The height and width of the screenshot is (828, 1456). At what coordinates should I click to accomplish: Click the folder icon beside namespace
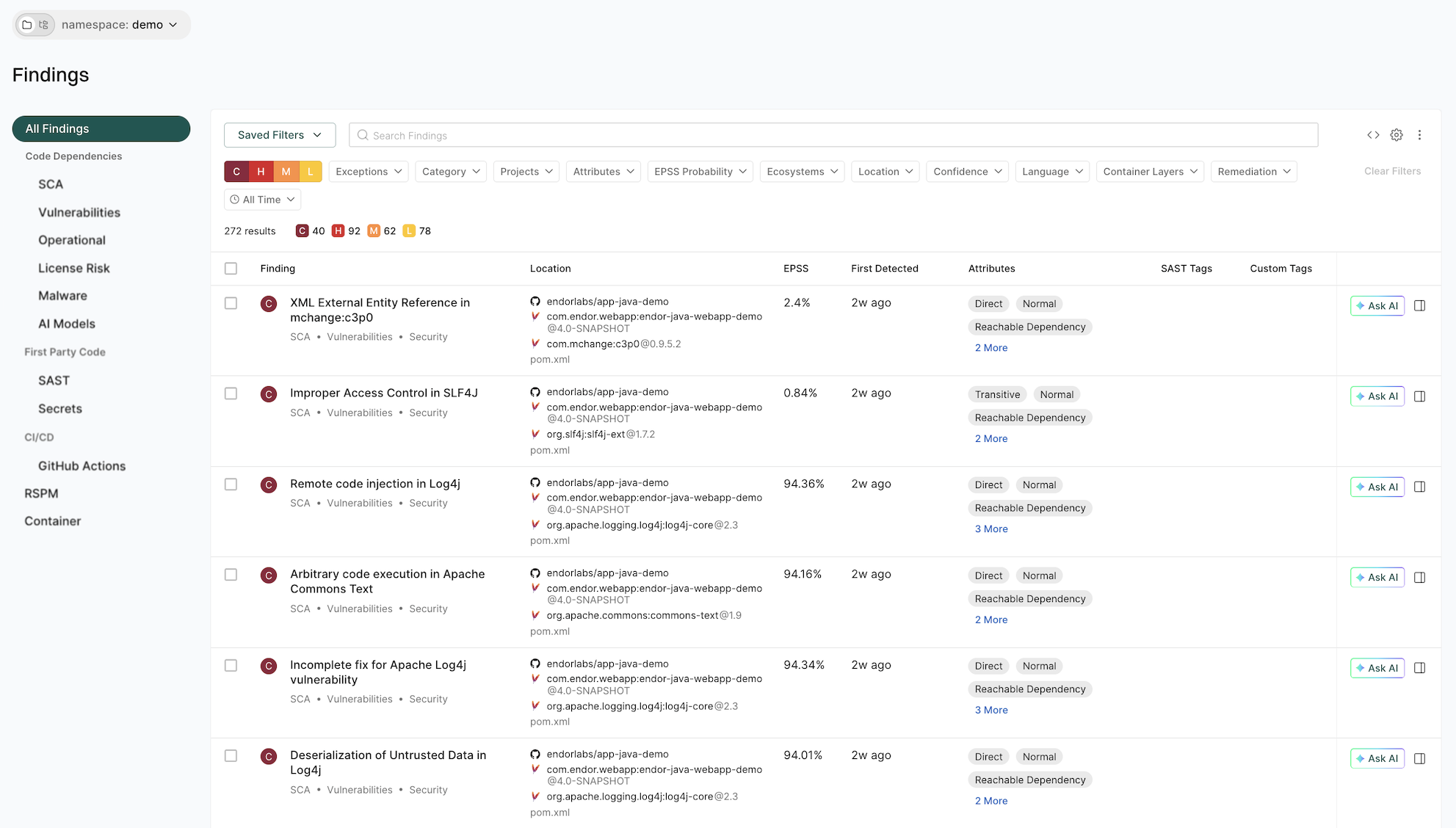pyautogui.click(x=27, y=25)
